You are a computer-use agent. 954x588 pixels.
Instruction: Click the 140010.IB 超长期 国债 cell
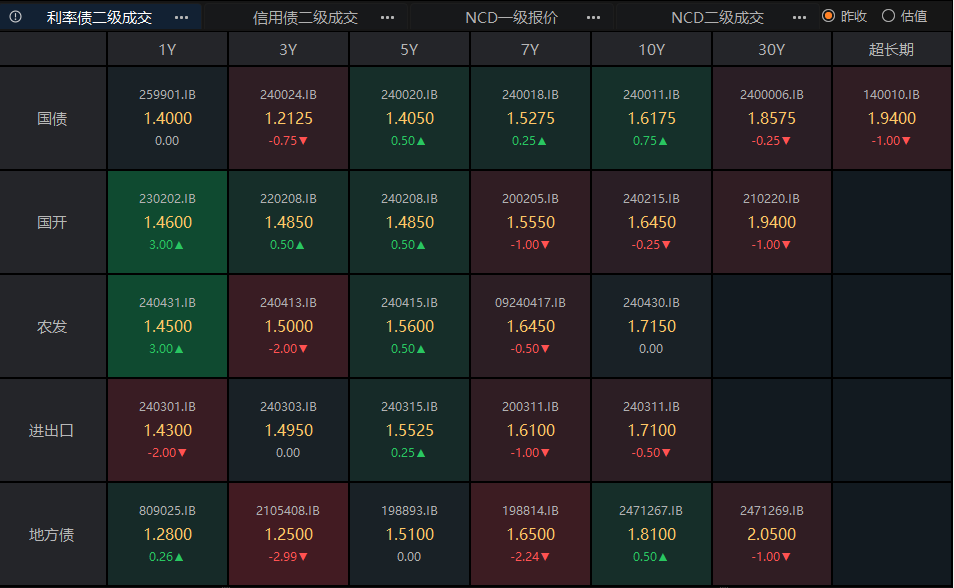pyautogui.click(x=891, y=118)
